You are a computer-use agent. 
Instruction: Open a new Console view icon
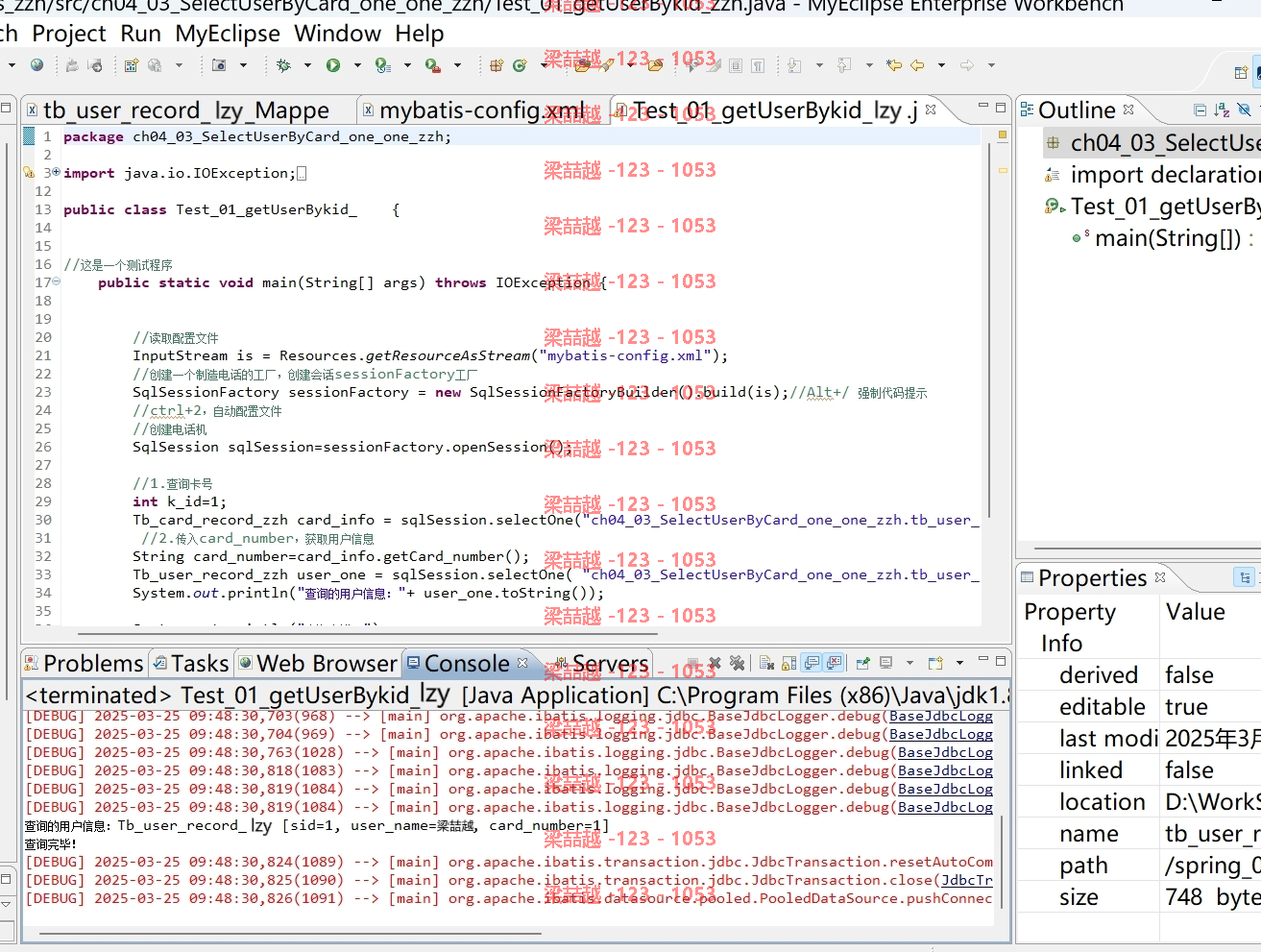(935, 663)
